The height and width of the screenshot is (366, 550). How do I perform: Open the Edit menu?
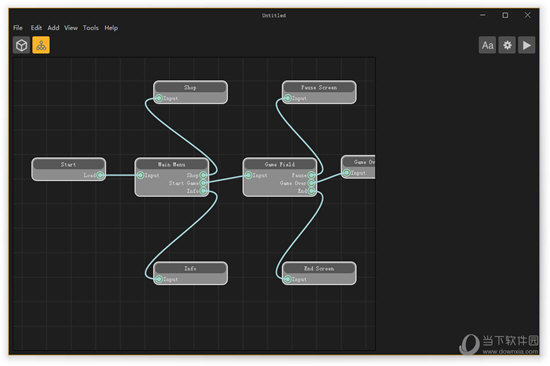36,28
